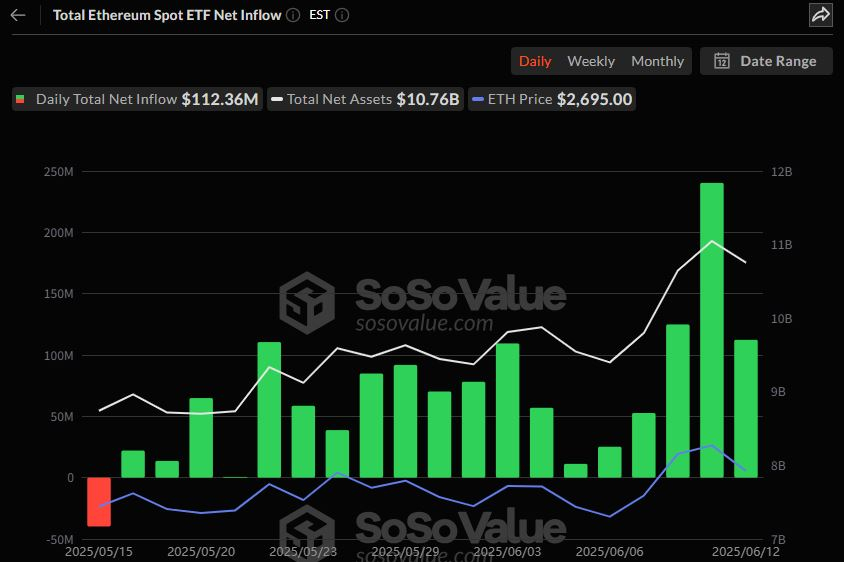This screenshot has width=844, height=562.
Task: Click the back arrow icon
Action: point(18,15)
